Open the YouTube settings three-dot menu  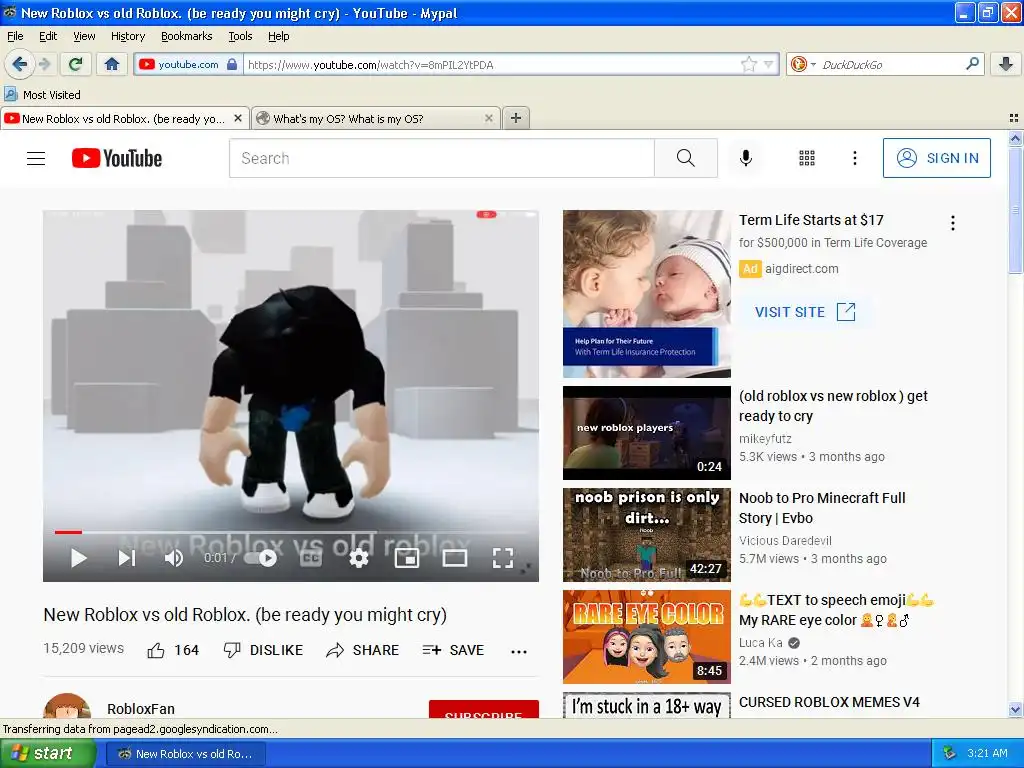(854, 158)
